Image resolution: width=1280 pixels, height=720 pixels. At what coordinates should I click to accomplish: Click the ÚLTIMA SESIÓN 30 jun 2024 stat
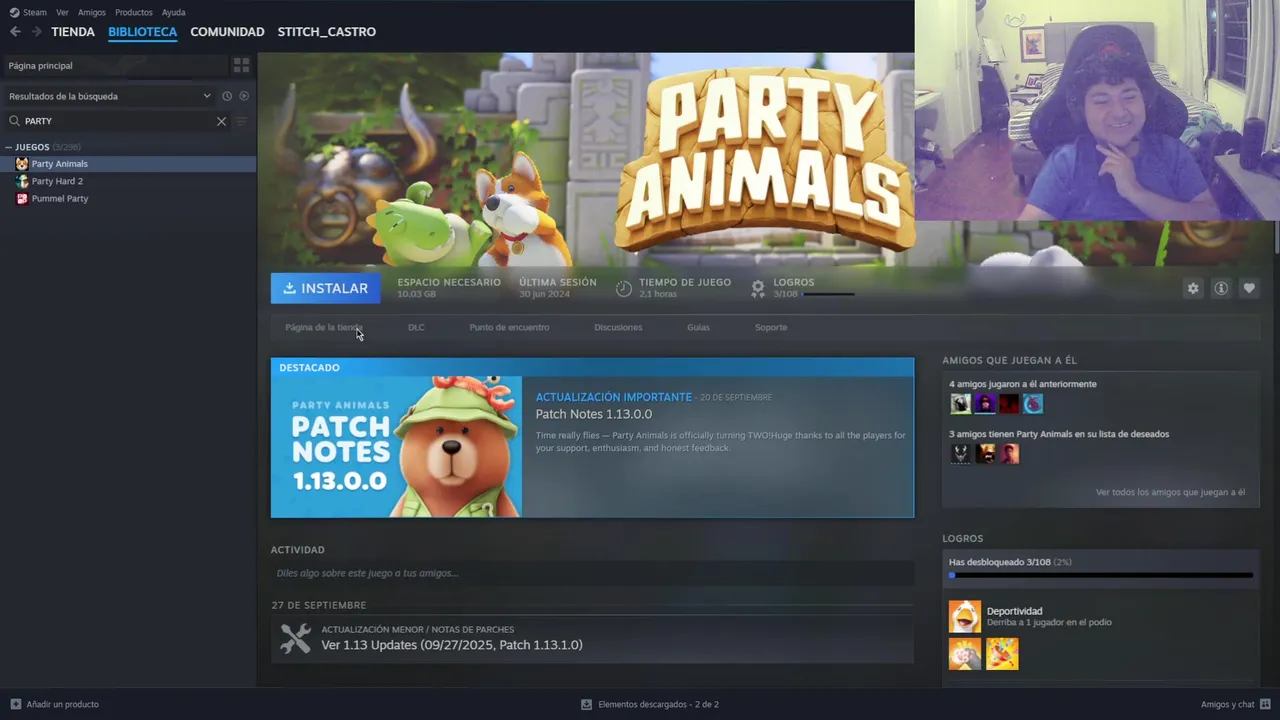557,288
